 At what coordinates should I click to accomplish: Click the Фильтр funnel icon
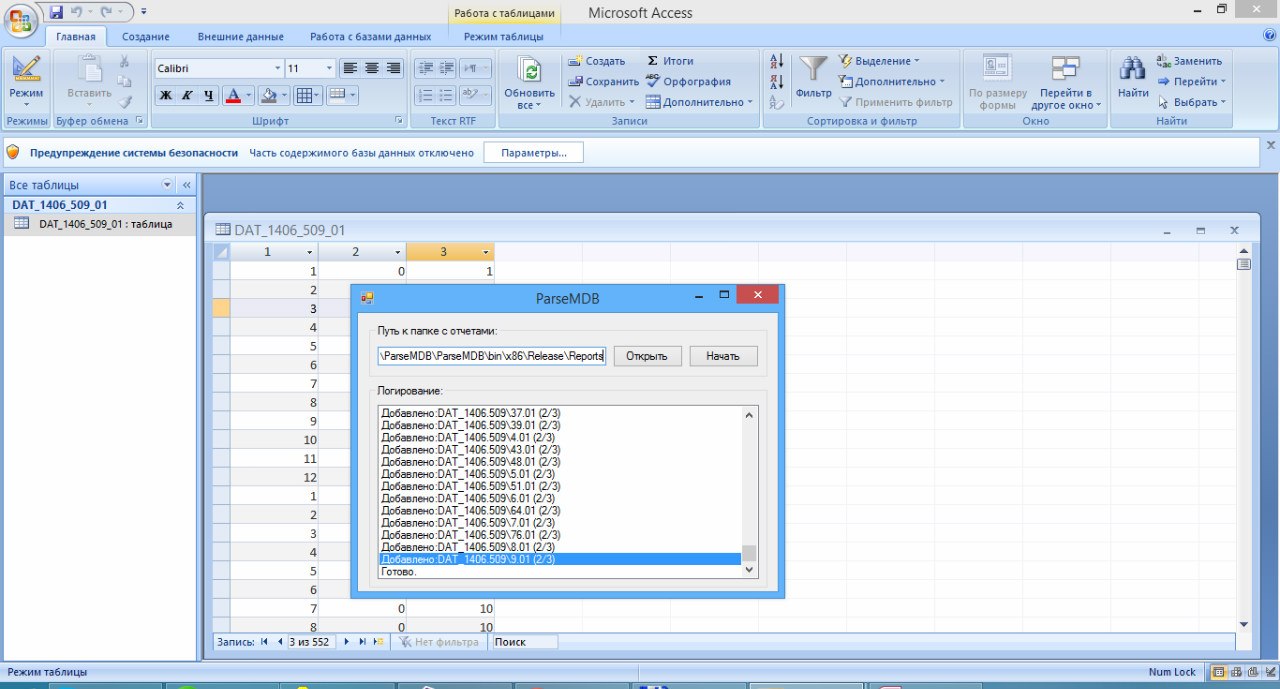(x=814, y=68)
